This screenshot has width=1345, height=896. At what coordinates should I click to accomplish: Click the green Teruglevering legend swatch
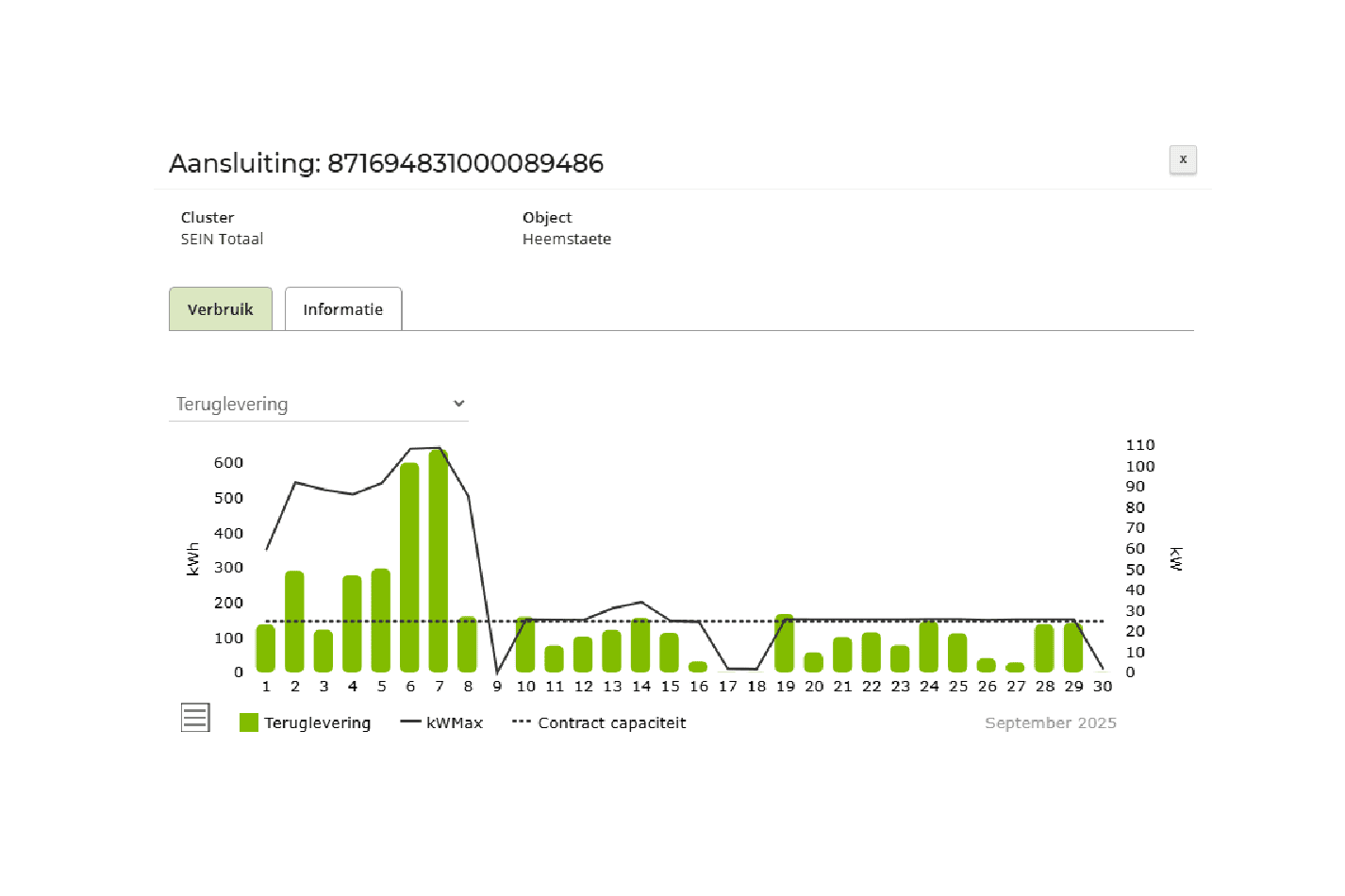249,722
